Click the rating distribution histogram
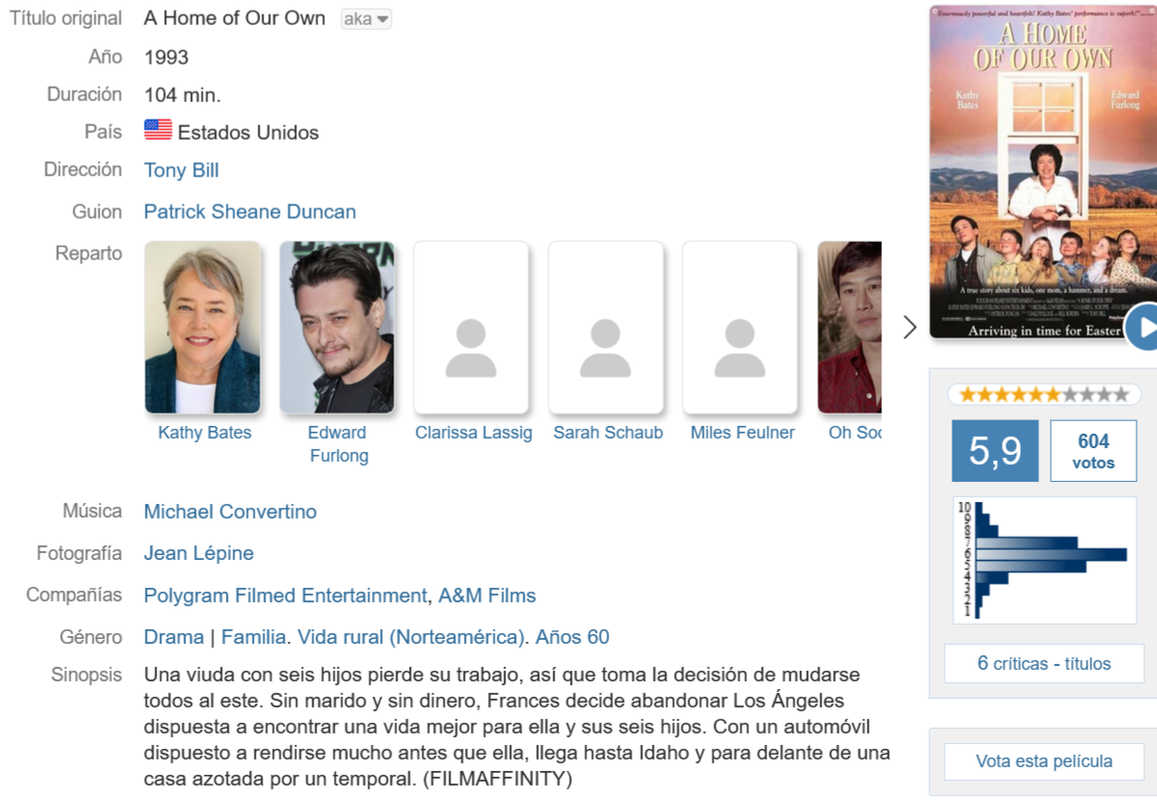Image resolution: width=1157 pixels, height=800 pixels. coord(1045,560)
